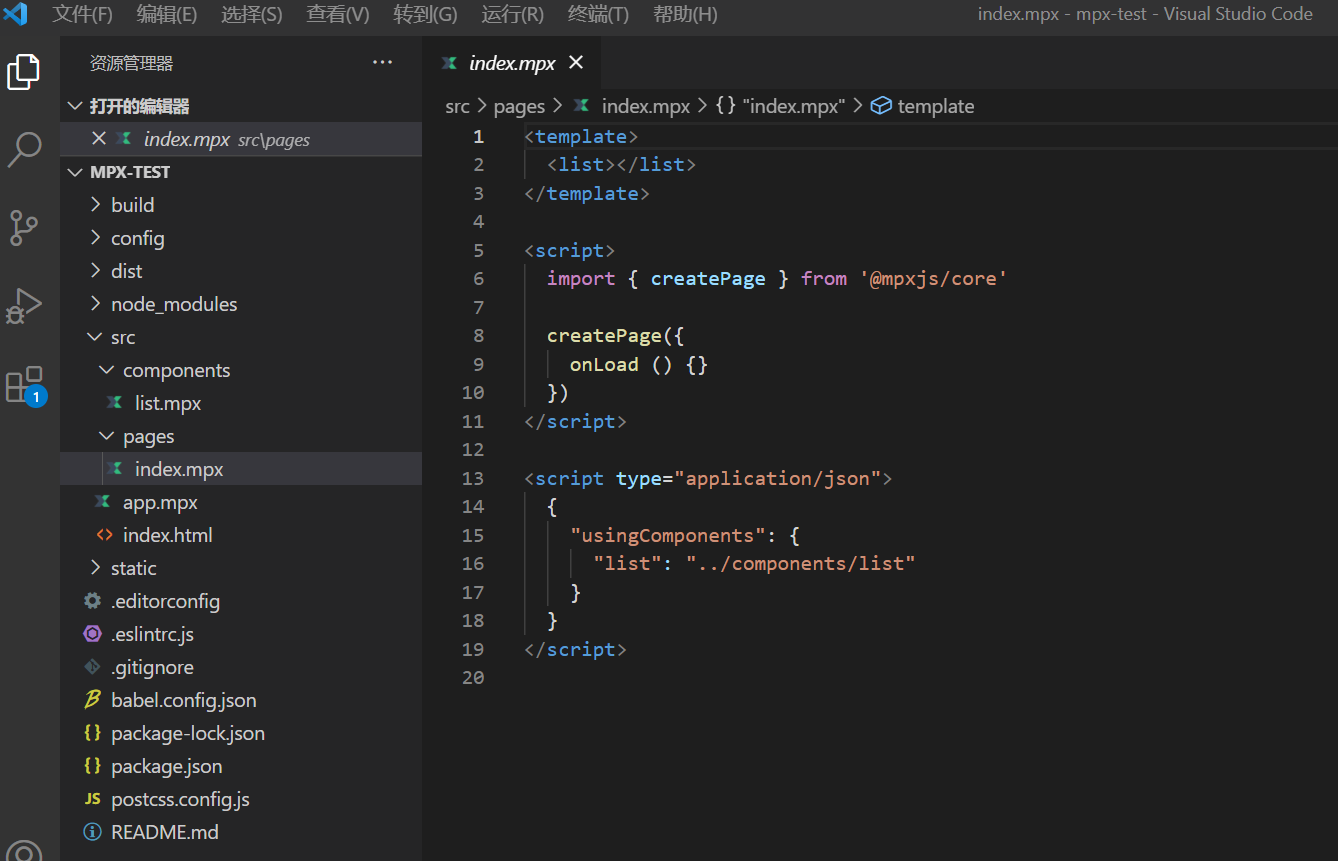This screenshot has width=1338, height=861.
Task: Open the 编辑(E) menu
Action: (x=167, y=14)
